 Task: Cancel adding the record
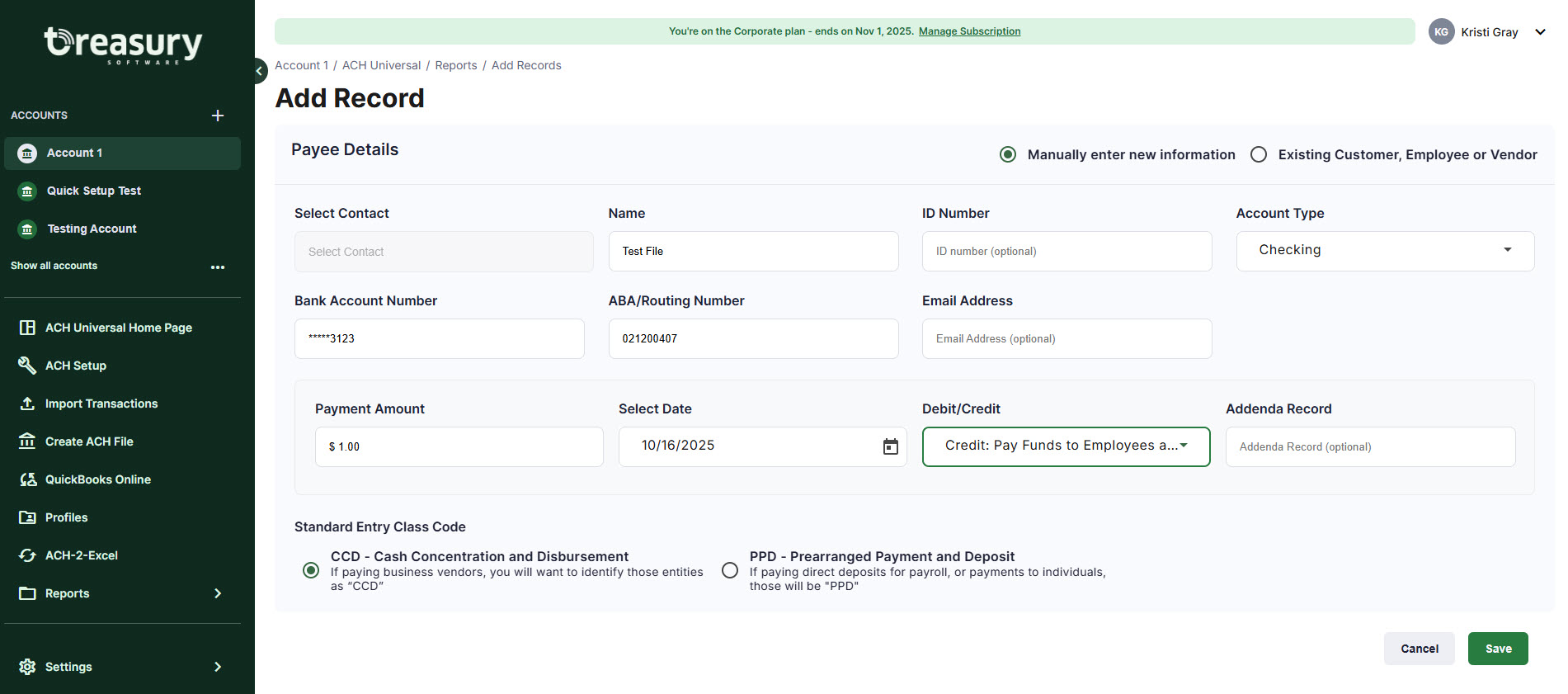[x=1419, y=649]
